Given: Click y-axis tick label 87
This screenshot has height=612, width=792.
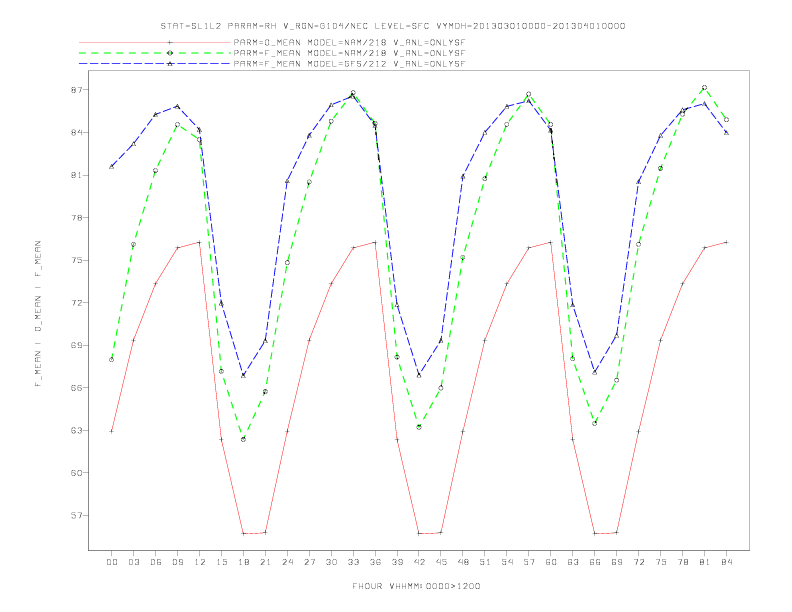Looking at the screenshot, I should tap(77, 90).
